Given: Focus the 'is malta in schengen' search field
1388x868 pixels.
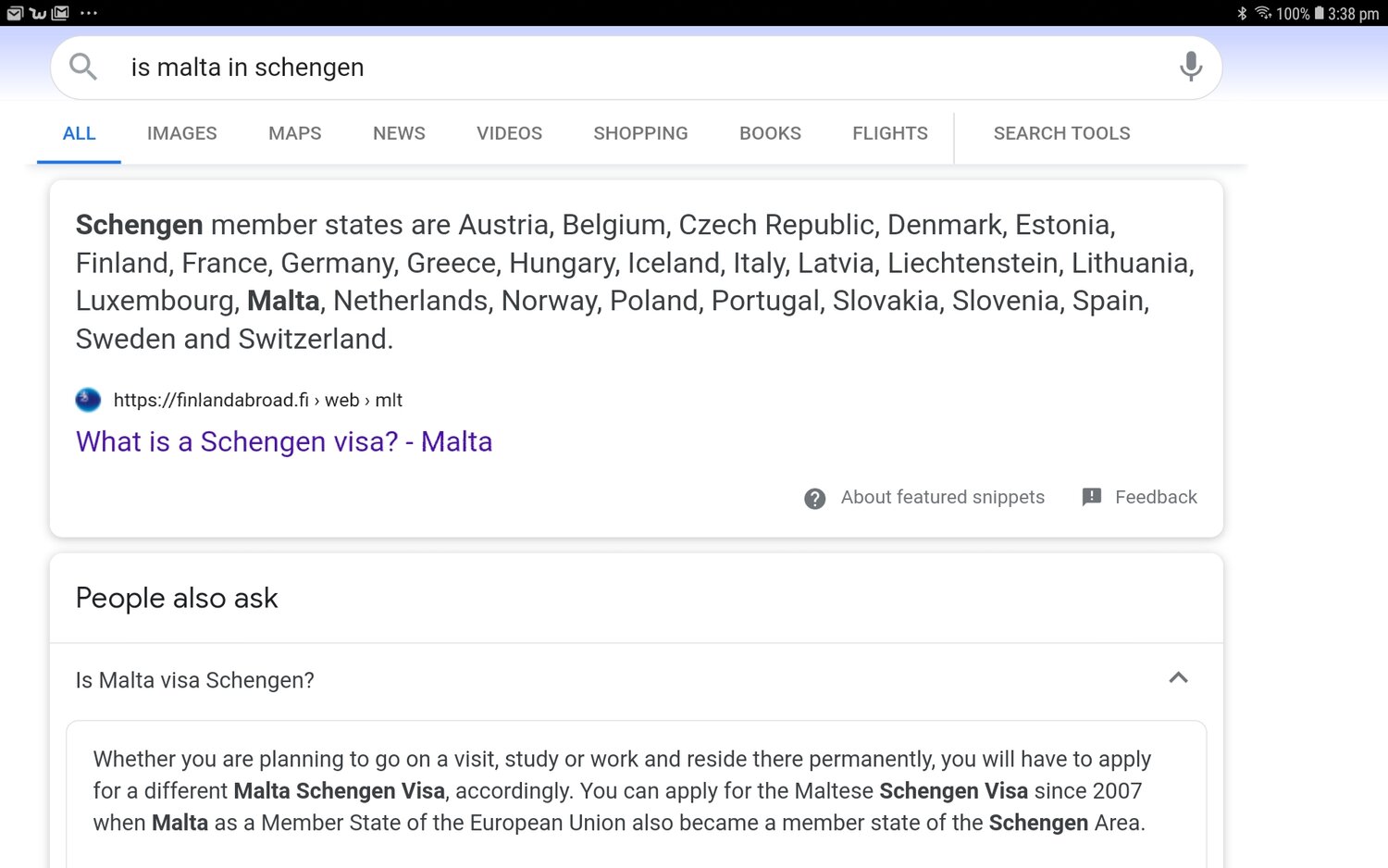Looking at the screenshot, I should click(x=637, y=68).
